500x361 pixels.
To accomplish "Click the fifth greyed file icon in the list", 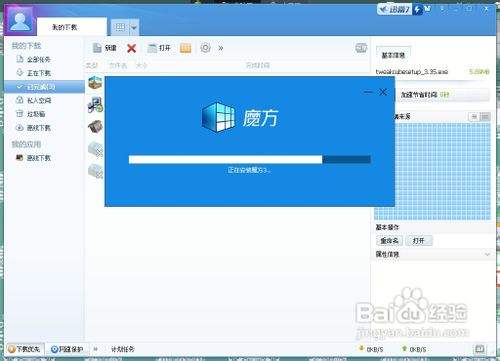I will pos(96,171).
